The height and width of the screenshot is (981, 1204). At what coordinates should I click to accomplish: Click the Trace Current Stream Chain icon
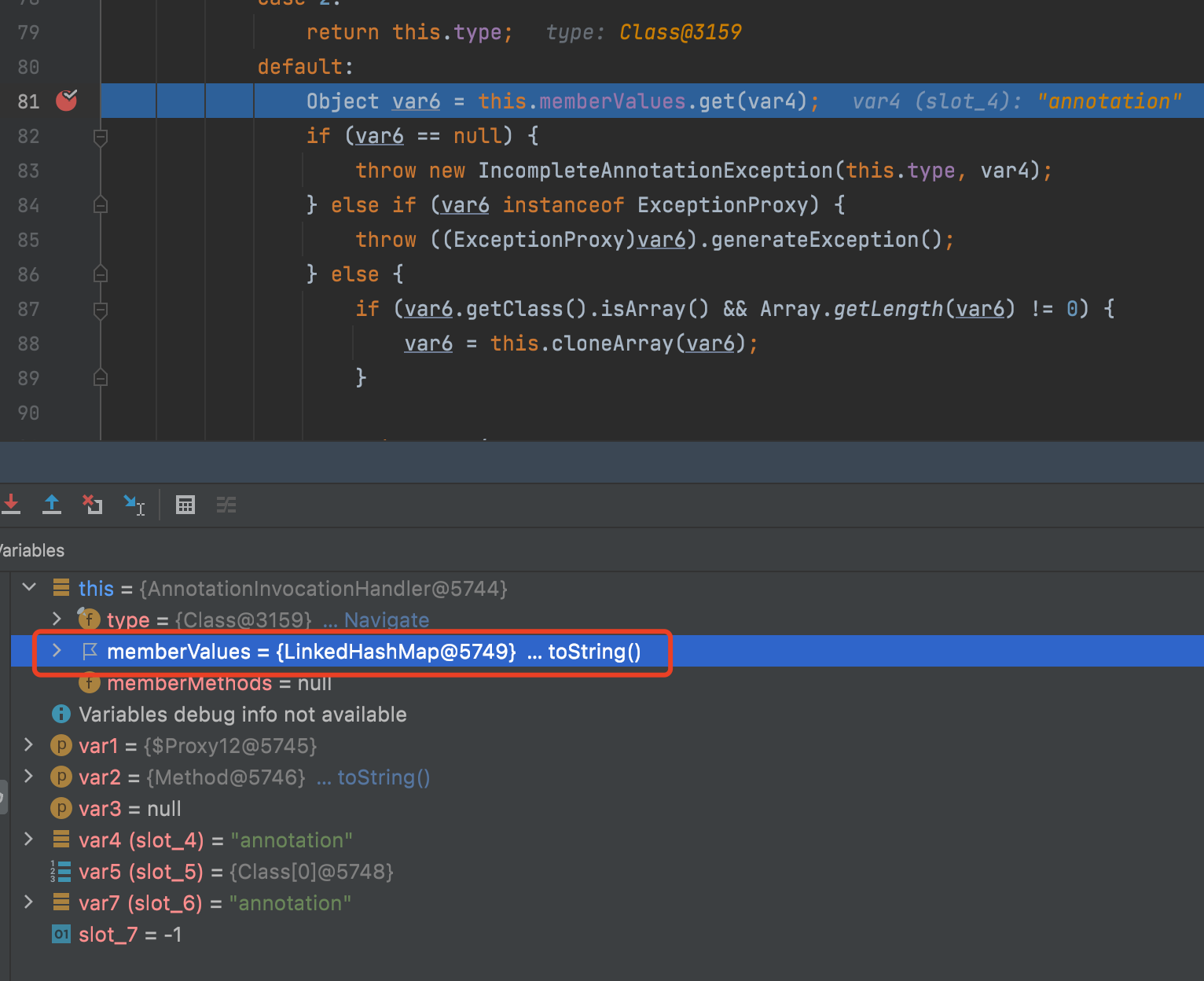pos(226,505)
